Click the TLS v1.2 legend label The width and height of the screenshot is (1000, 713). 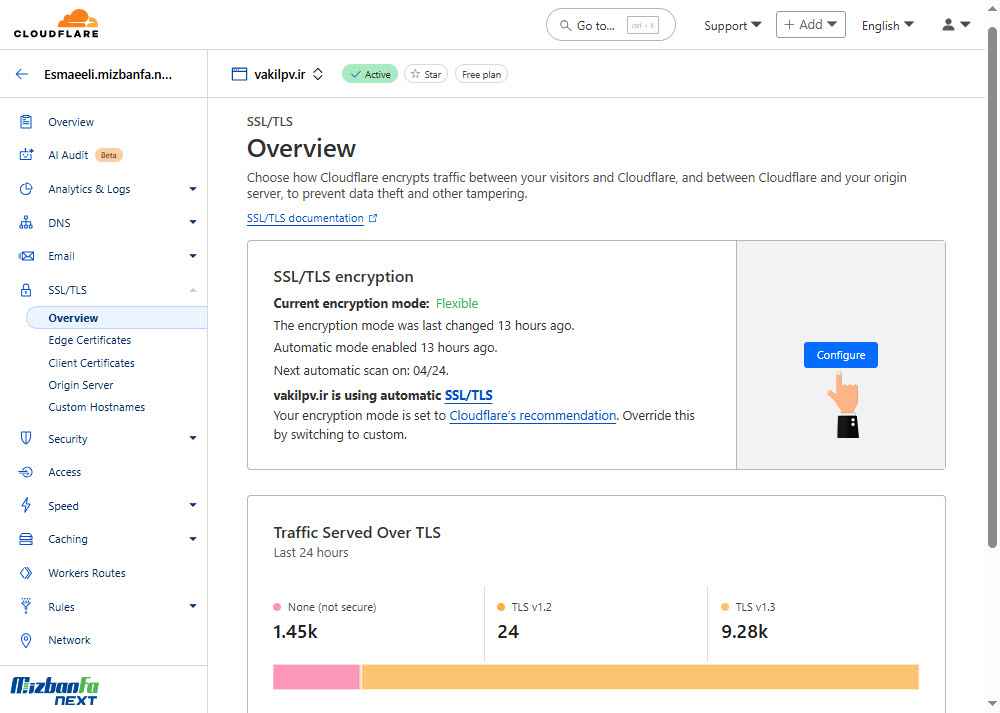click(x=531, y=607)
